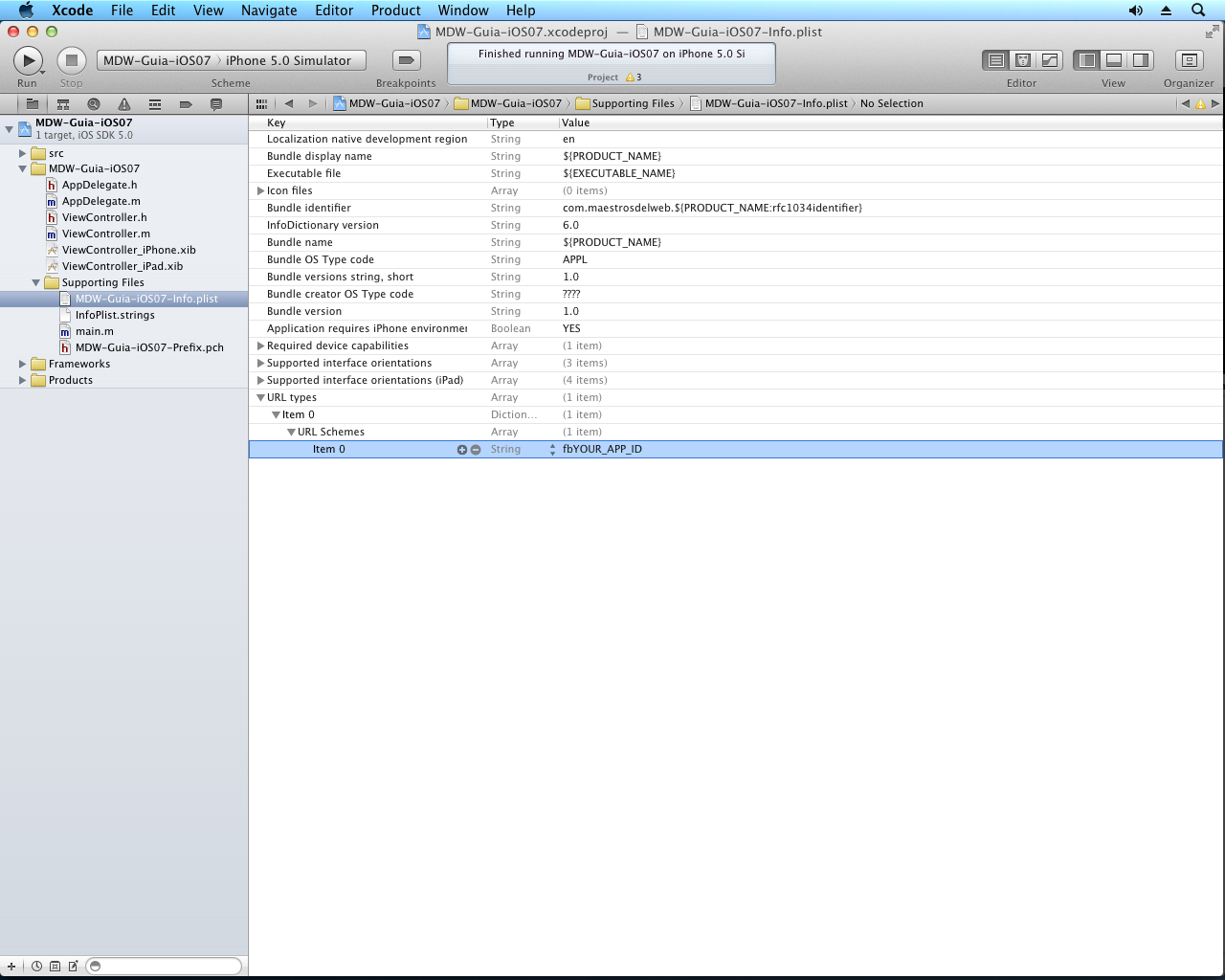Show the Search navigator
1225x980 pixels.
point(94,103)
